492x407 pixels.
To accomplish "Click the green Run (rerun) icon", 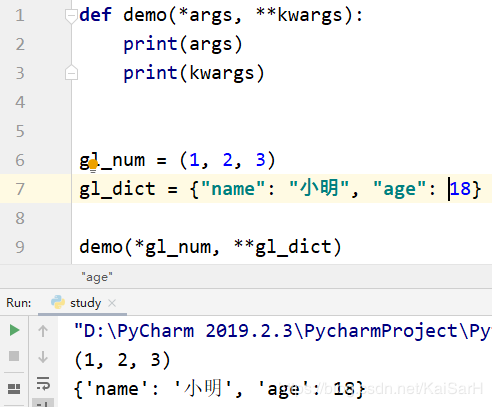I will point(14,330).
